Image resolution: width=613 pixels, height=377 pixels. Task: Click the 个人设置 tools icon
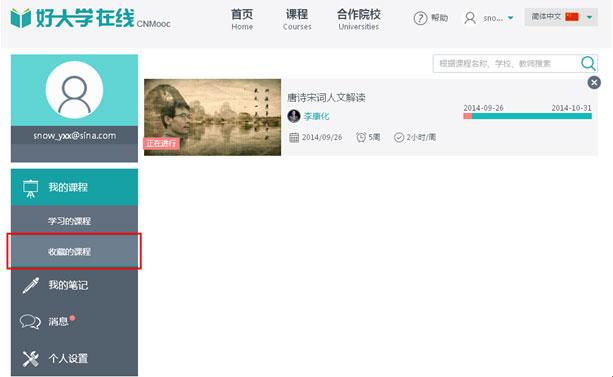pos(30,358)
